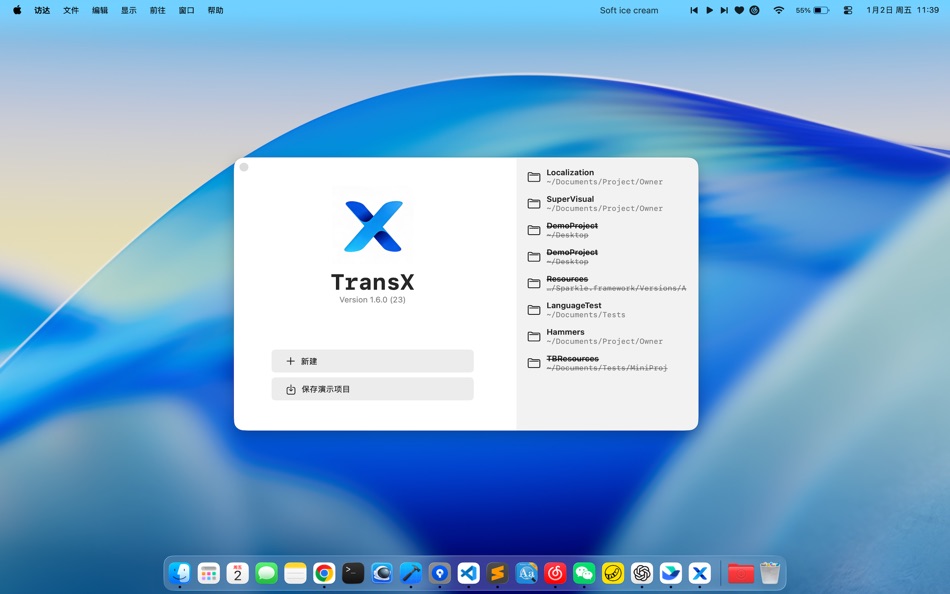Click the TransX app logo

coord(372,225)
